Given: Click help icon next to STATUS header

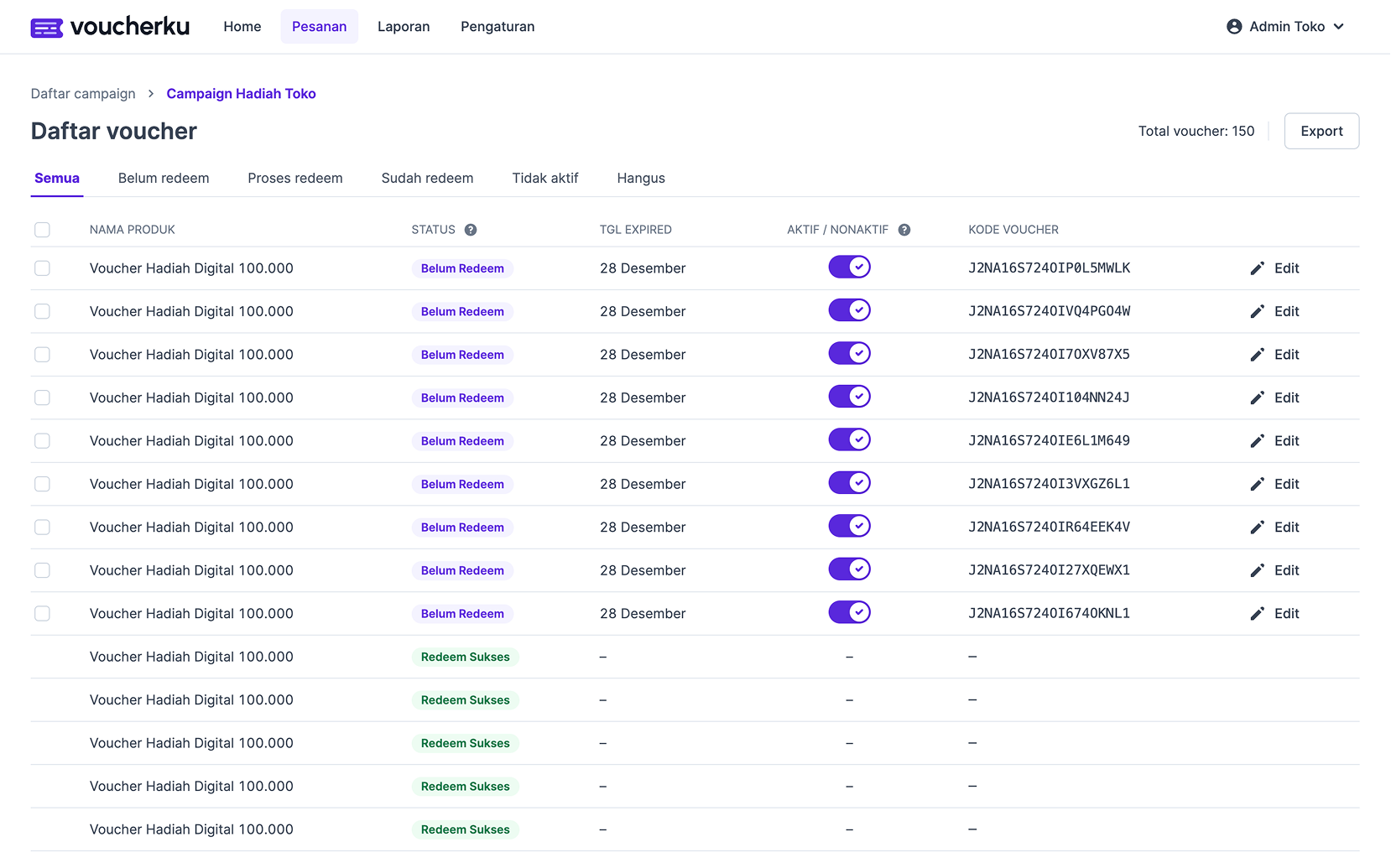Looking at the screenshot, I should (471, 230).
